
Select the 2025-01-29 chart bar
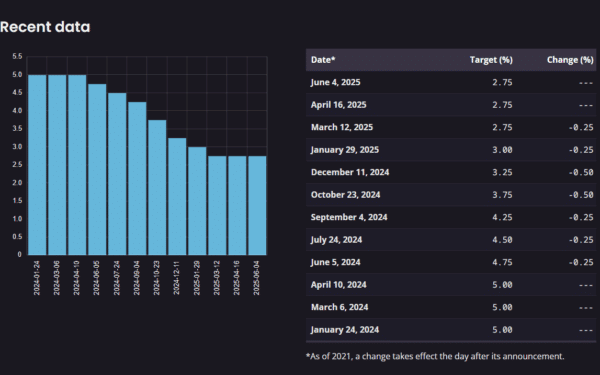pyautogui.click(x=197, y=201)
